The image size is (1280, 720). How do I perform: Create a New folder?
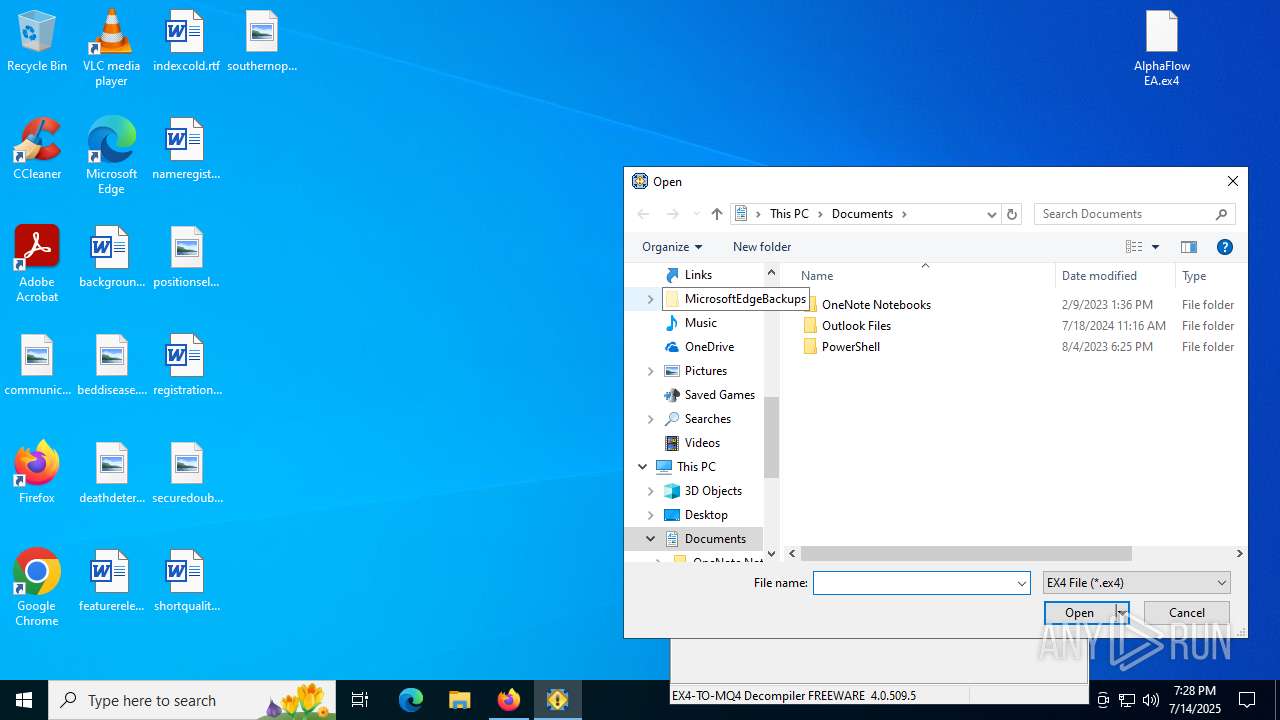coord(762,247)
